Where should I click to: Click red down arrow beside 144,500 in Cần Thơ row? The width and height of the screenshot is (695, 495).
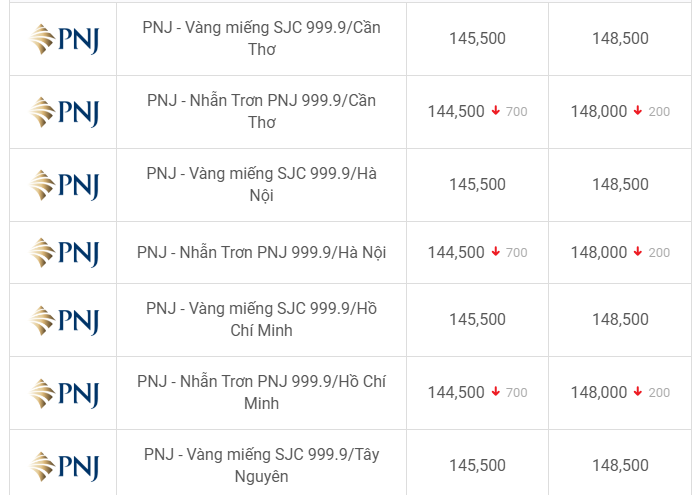pos(496,111)
